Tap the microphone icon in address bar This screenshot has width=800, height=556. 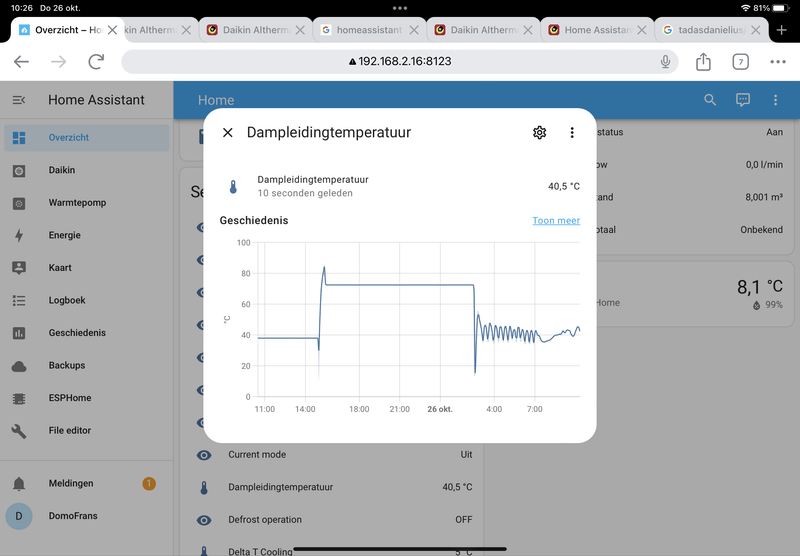(665, 62)
